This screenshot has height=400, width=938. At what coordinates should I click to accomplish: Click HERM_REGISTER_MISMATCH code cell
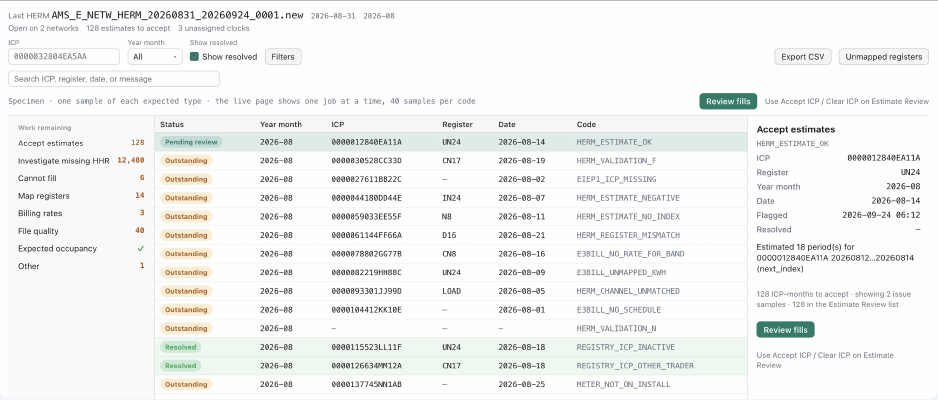628,235
